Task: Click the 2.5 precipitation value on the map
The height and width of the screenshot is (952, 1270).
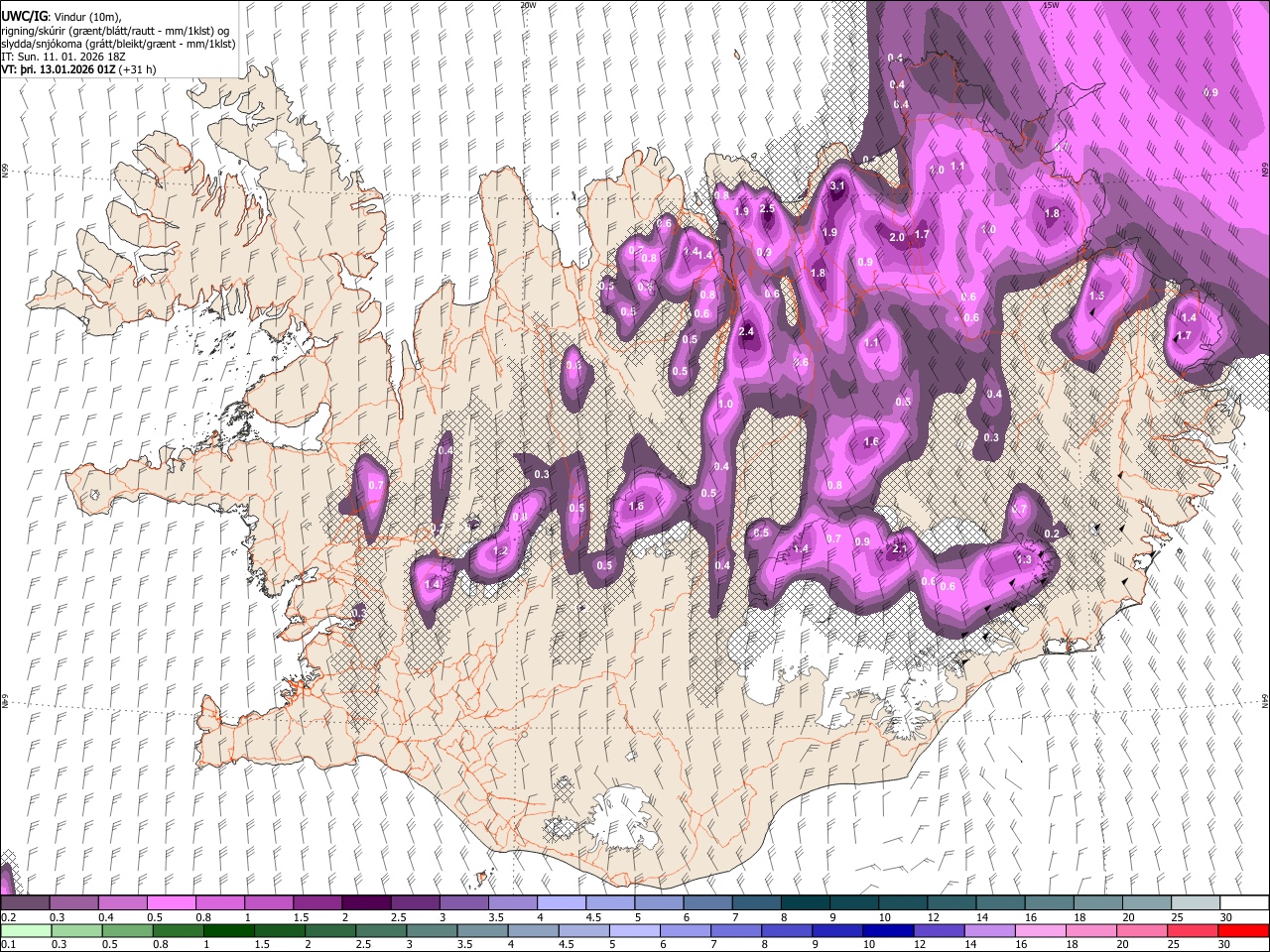Action: pos(767,209)
